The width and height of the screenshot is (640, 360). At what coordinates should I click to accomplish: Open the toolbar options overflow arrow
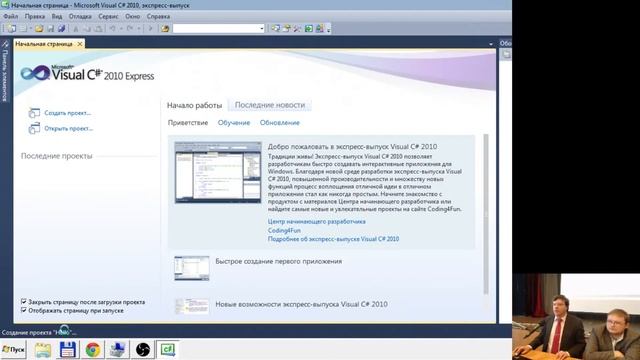click(x=328, y=29)
